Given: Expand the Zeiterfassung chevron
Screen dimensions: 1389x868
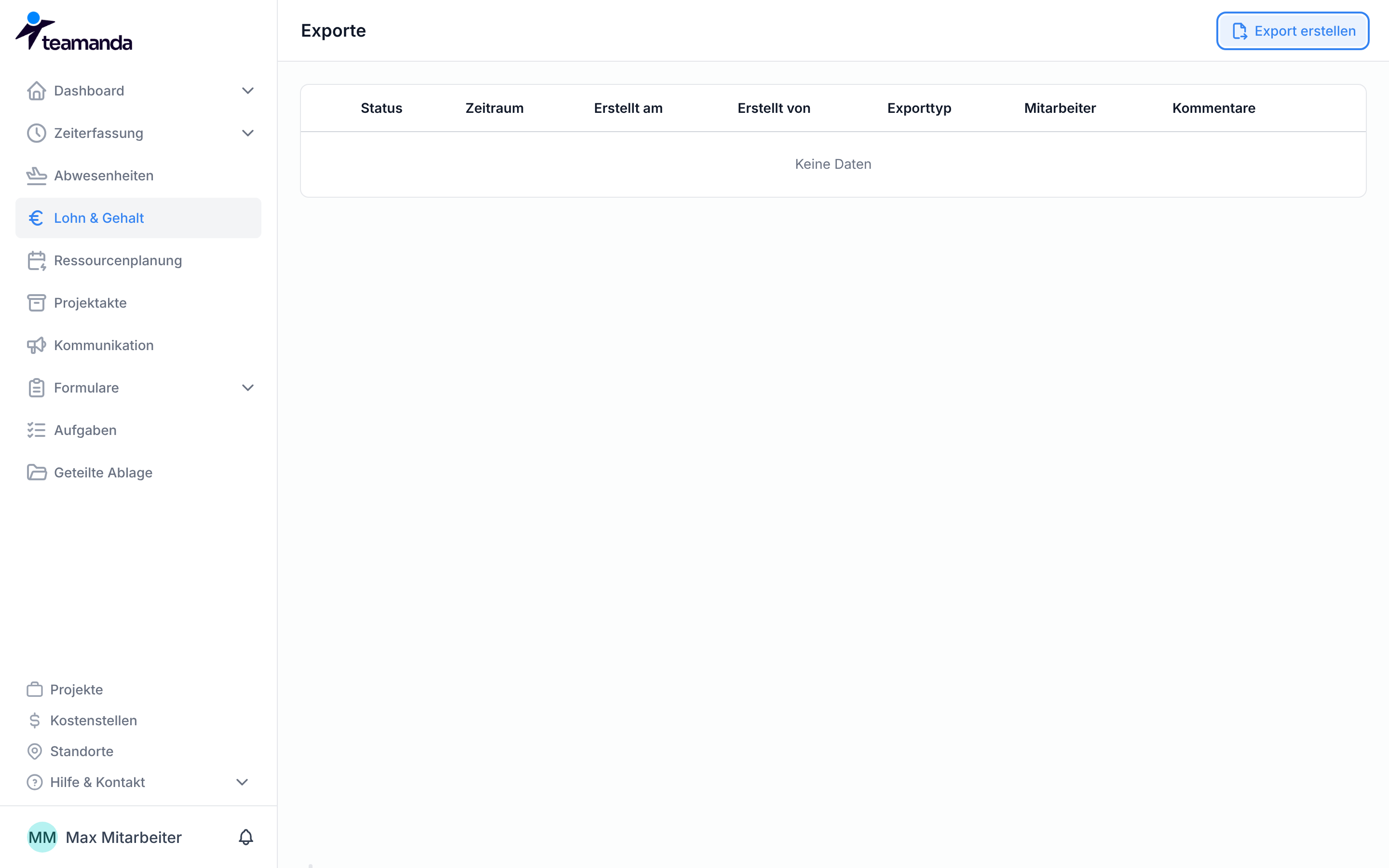Looking at the screenshot, I should click(248, 133).
